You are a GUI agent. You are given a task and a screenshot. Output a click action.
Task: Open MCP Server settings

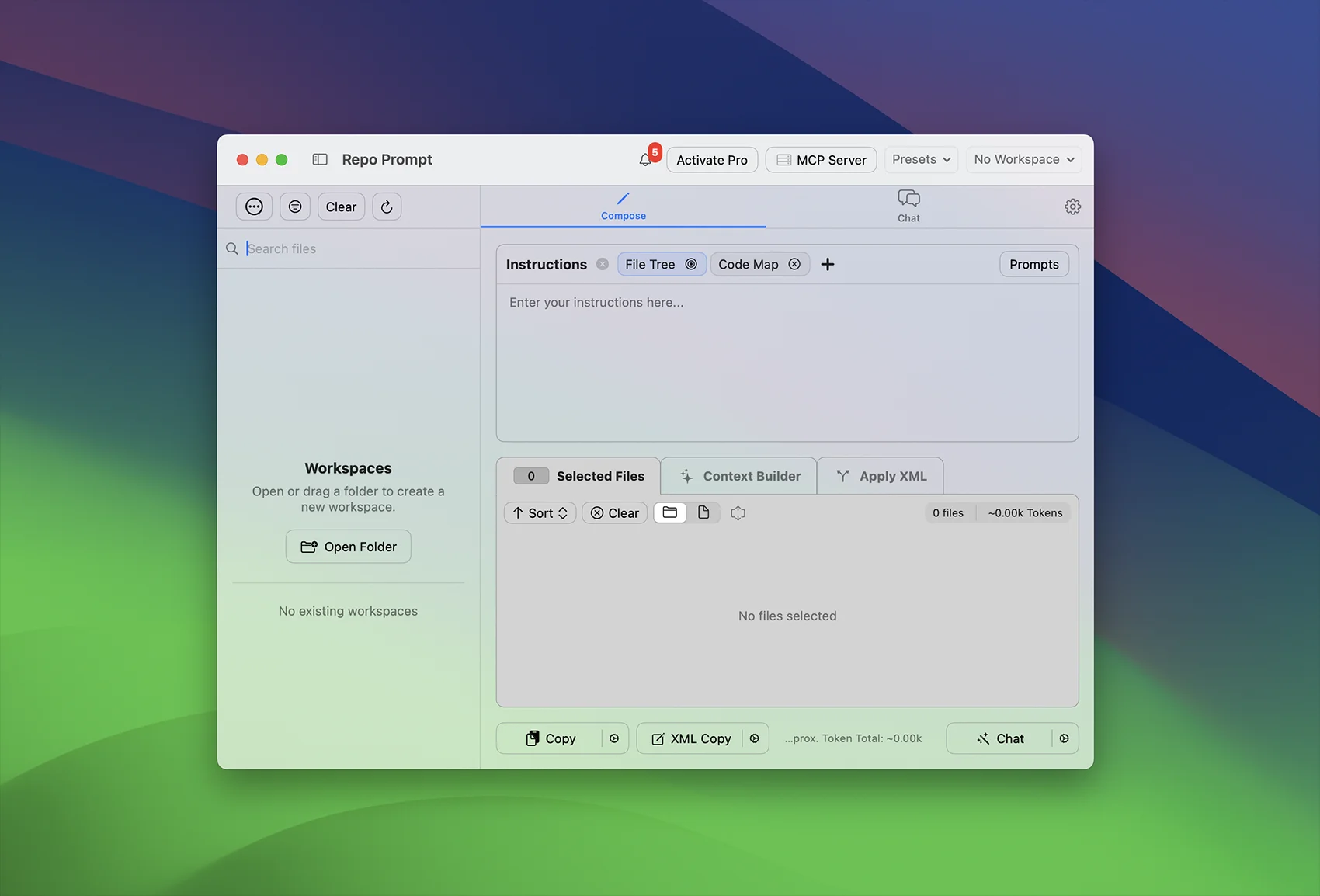822,160
